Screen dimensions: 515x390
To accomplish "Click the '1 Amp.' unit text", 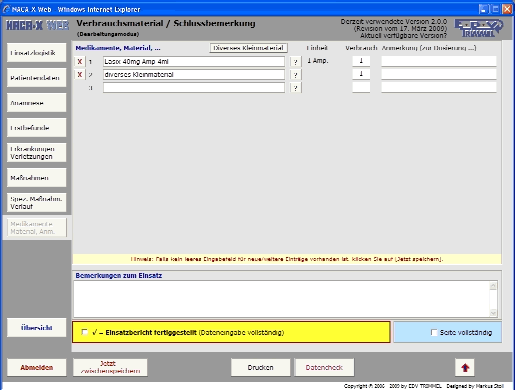I will (x=318, y=61).
